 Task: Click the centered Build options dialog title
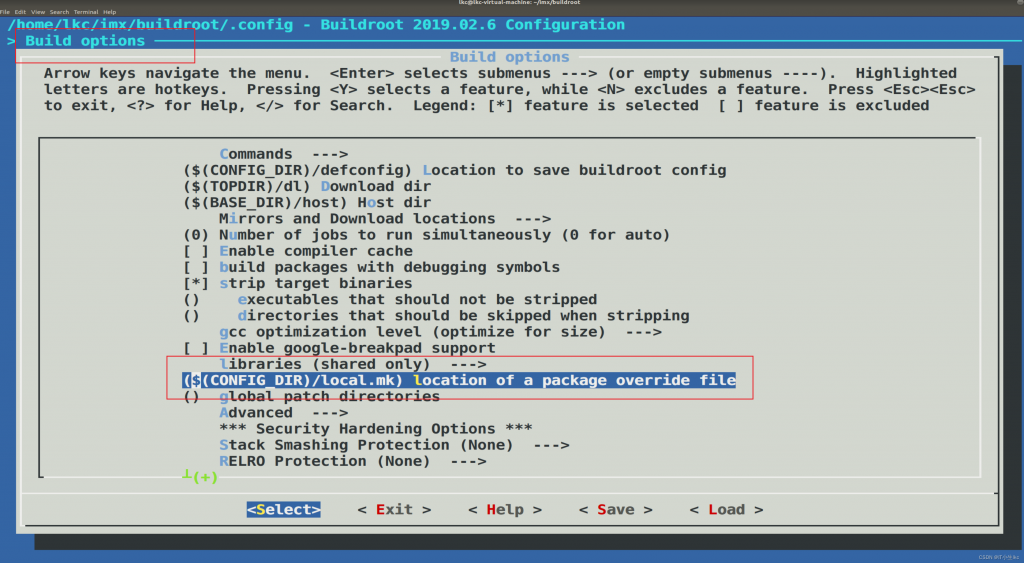pyautogui.click(x=509, y=57)
